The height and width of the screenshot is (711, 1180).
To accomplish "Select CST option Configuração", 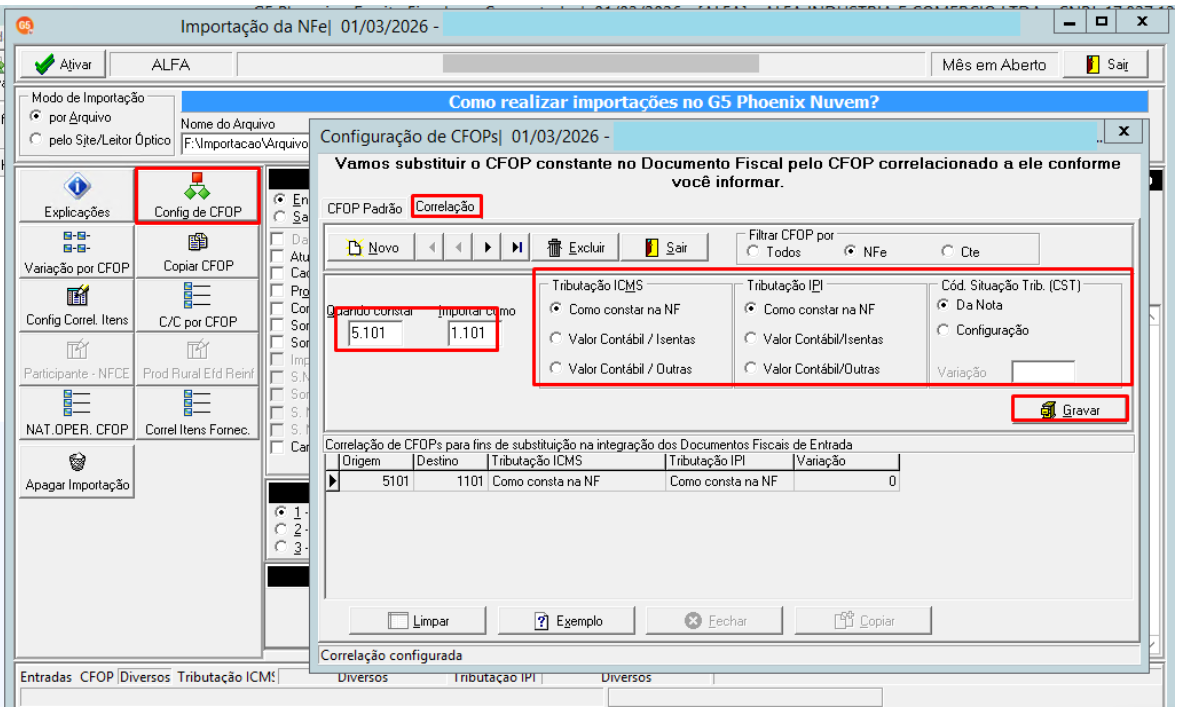I will (x=983, y=330).
